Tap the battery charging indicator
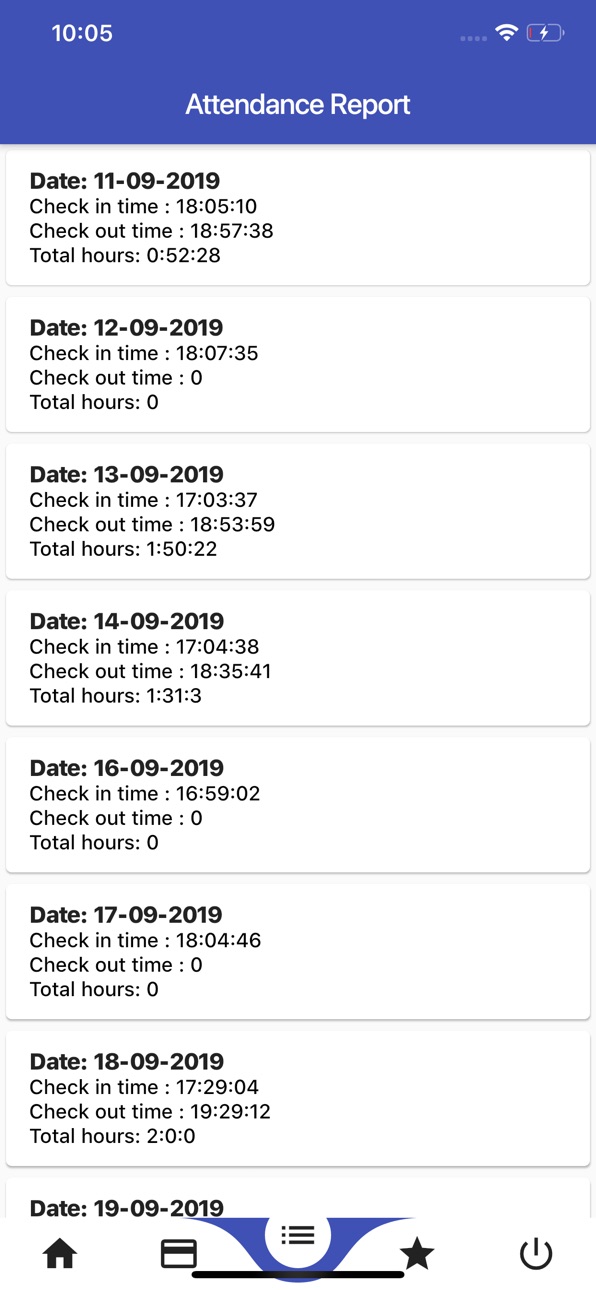The image size is (596, 1290). point(545,33)
